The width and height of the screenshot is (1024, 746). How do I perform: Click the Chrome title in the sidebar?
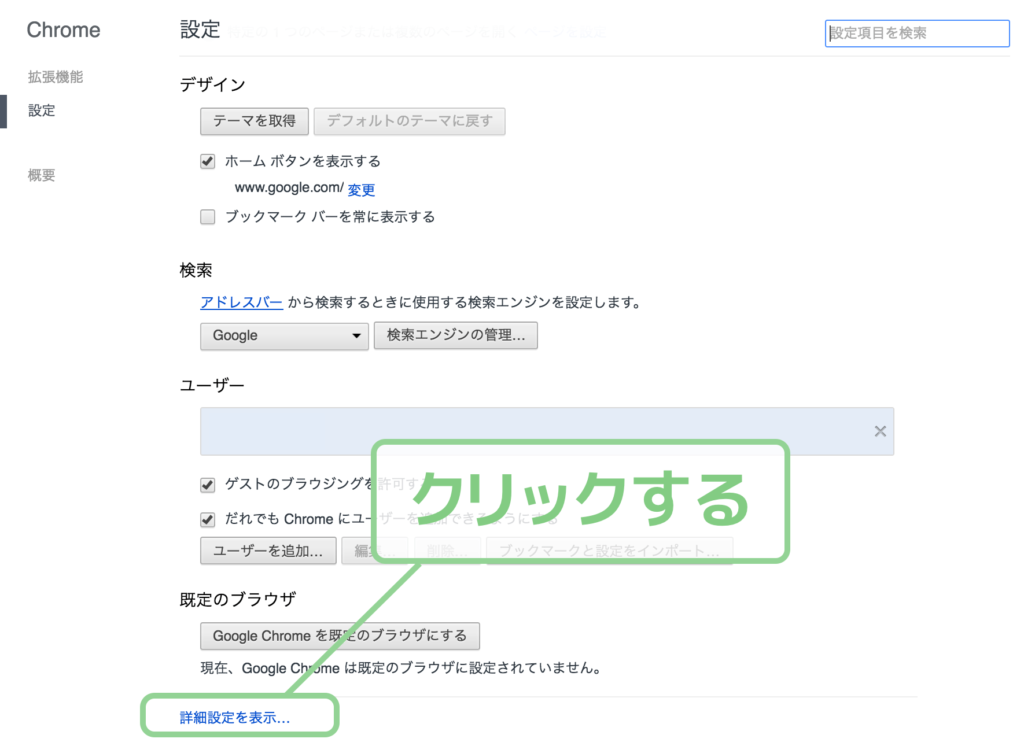(x=63, y=30)
